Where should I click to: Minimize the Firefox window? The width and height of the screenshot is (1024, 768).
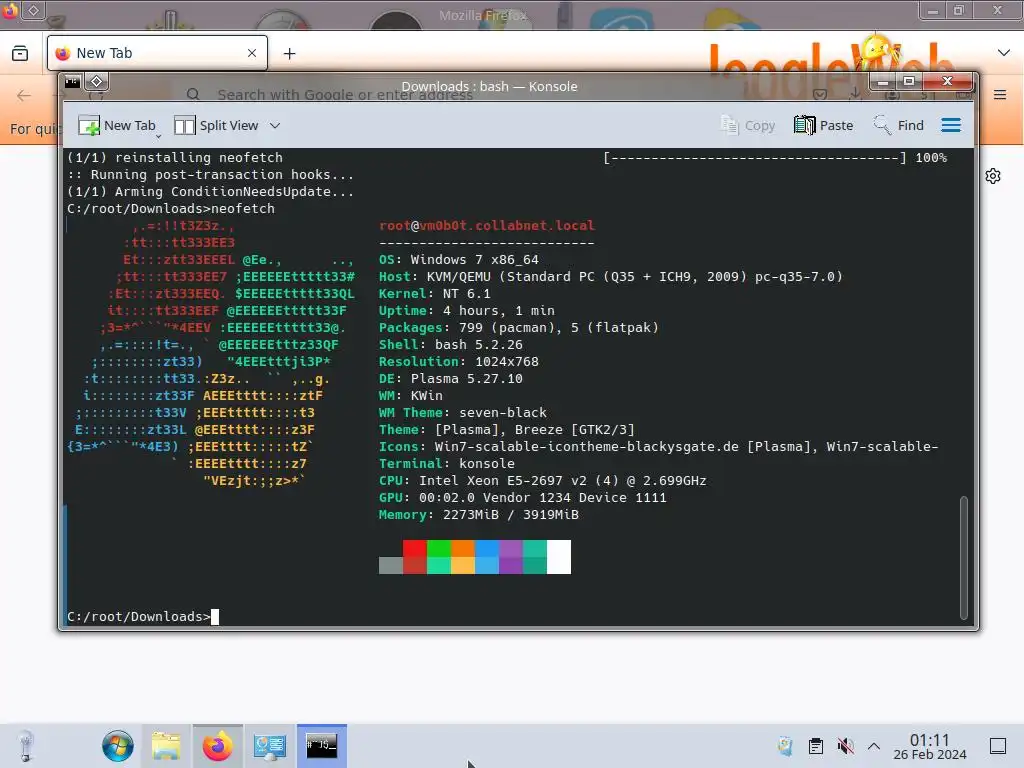(x=933, y=10)
